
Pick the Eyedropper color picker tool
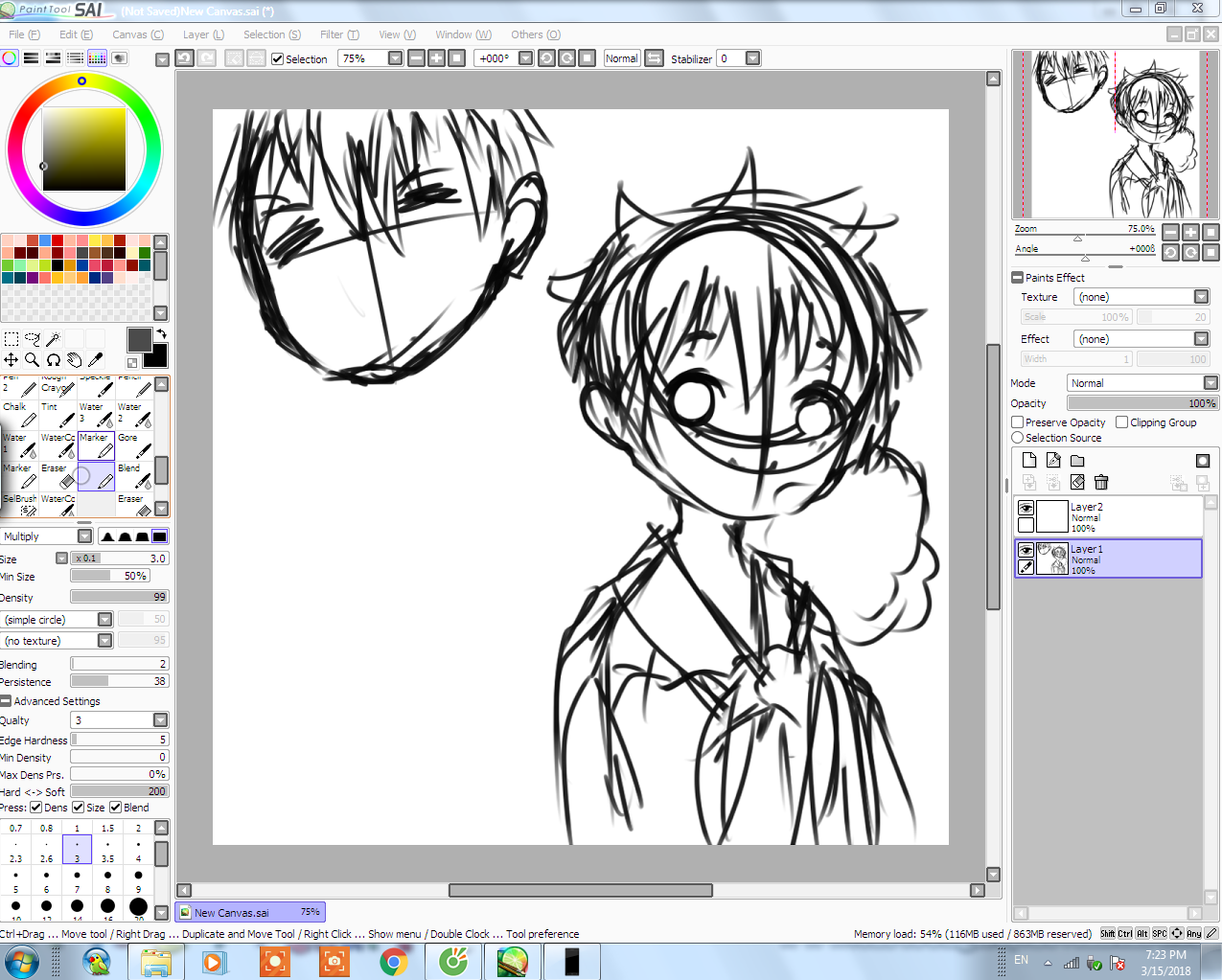tap(95, 360)
